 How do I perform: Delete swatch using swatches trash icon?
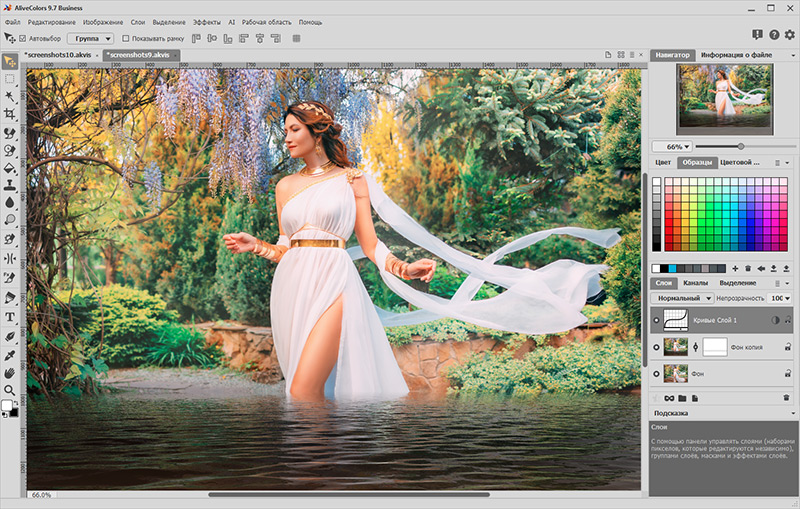[x=748, y=268]
